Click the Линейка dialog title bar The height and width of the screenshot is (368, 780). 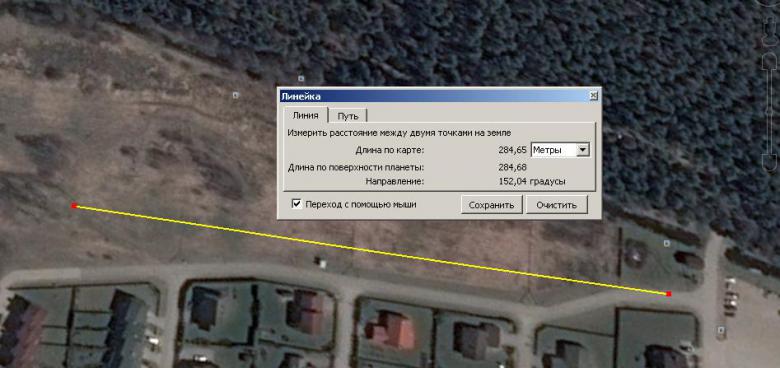pos(433,96)
